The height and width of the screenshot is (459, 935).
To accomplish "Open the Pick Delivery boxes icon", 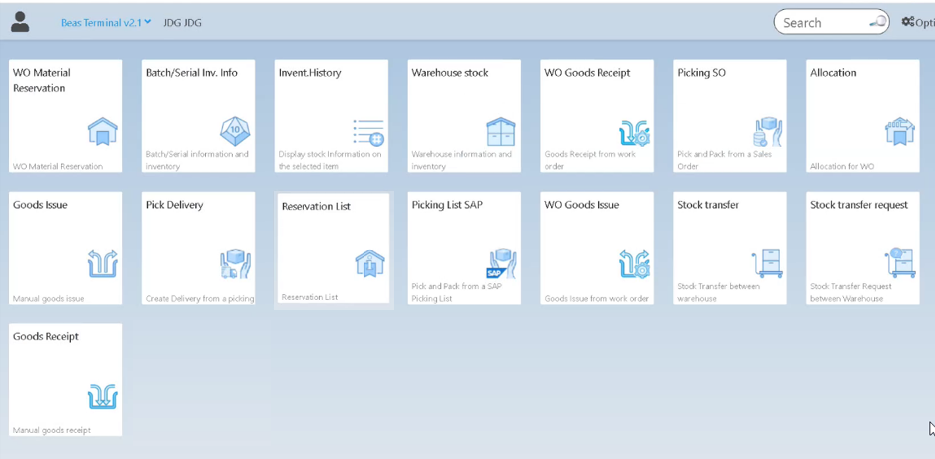I will [235, 264].
